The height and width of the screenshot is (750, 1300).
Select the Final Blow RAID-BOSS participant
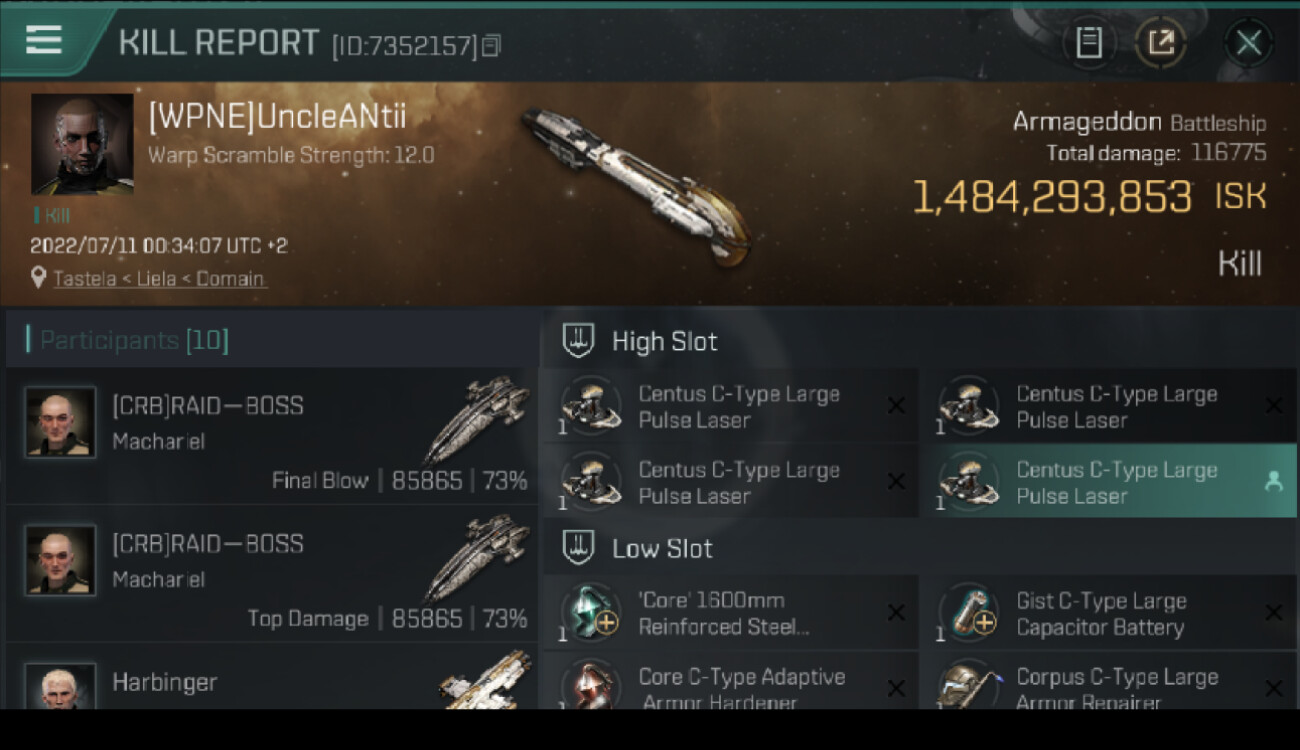click(272, 435)
